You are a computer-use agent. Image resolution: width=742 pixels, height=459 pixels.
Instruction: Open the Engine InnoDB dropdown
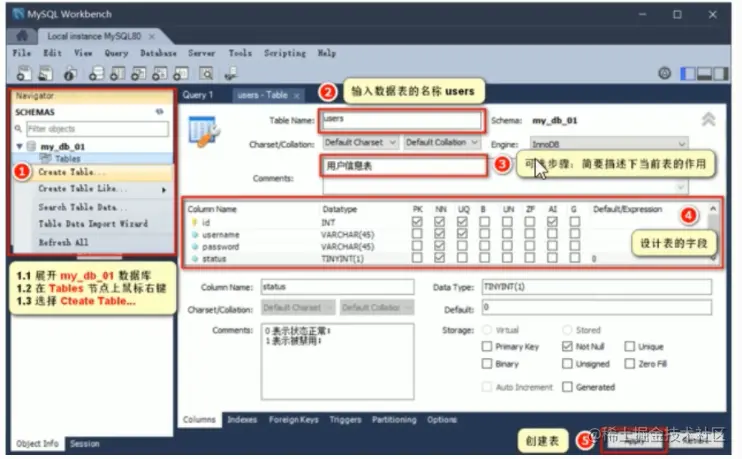(609, 144)
